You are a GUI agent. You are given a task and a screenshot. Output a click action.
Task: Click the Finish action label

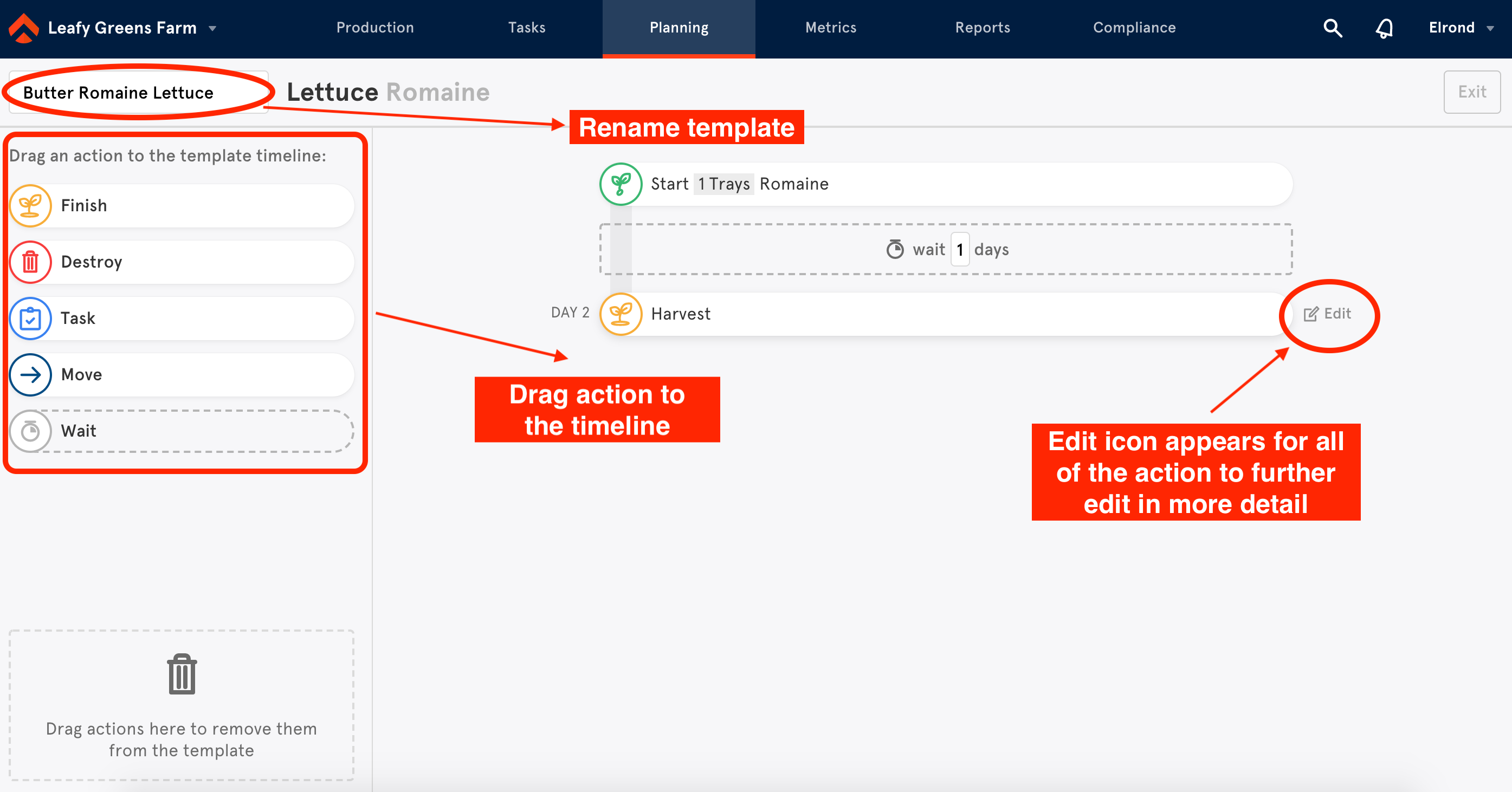click(84, 205)
